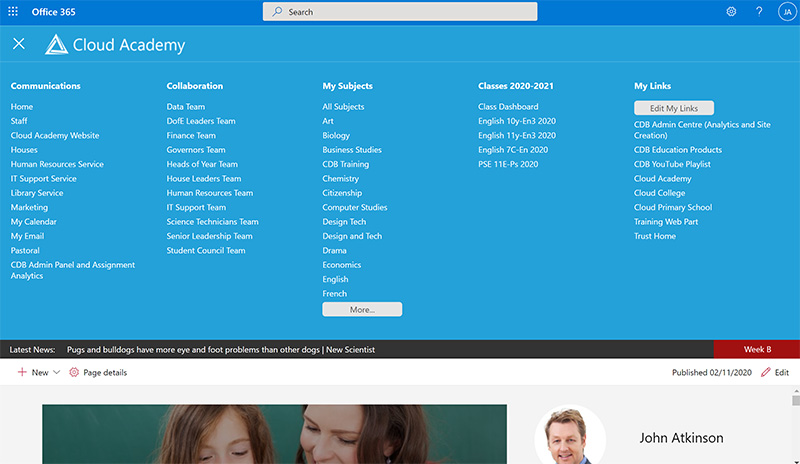Screen dimensions: 800x464
Task: Click the Edit My Links button
Action: [673, 108]
